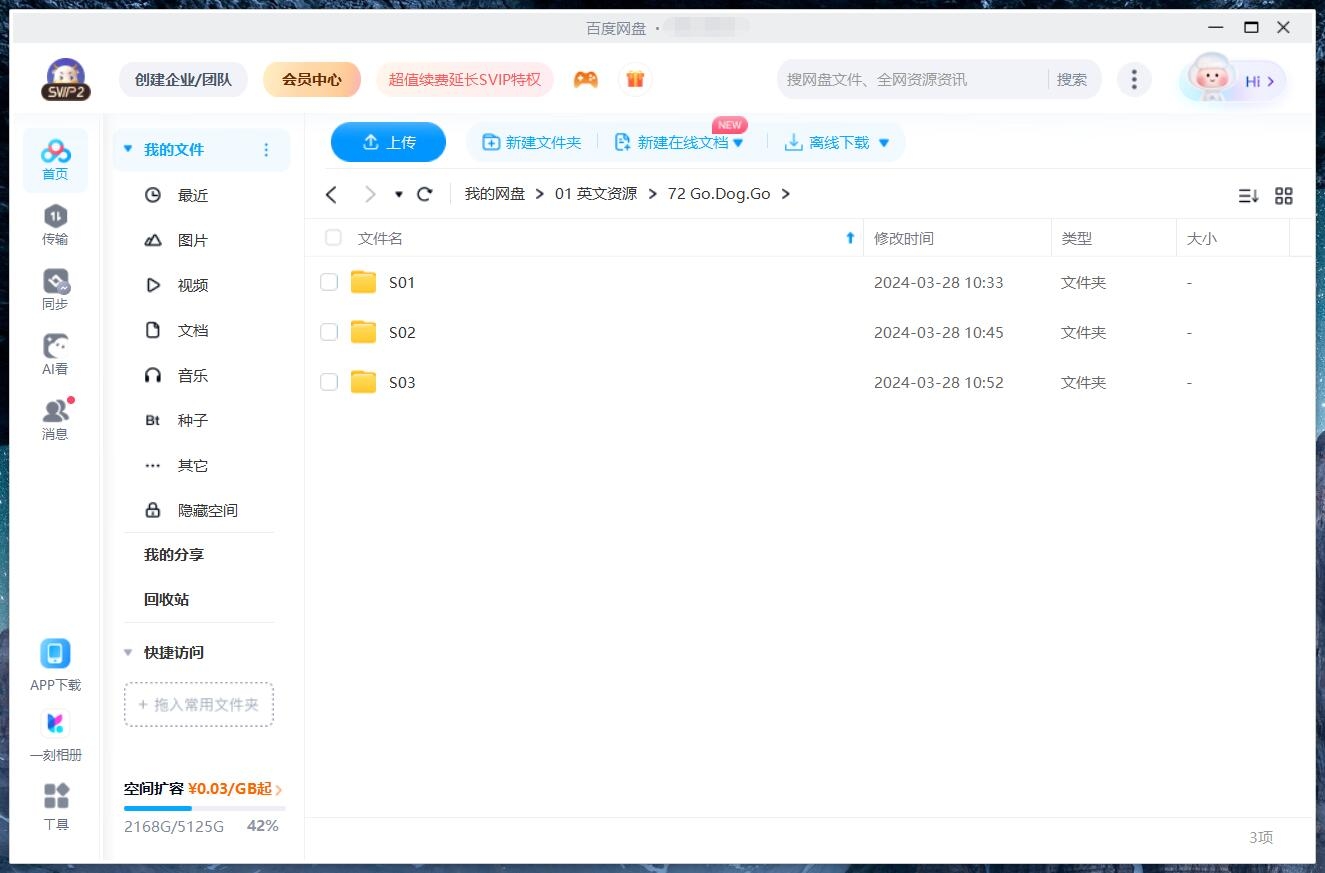The image size is (1325, 873).
Task: Expand the 新建在线文档 dropdown
Action: pyautogui.click(x=737, y=142)
